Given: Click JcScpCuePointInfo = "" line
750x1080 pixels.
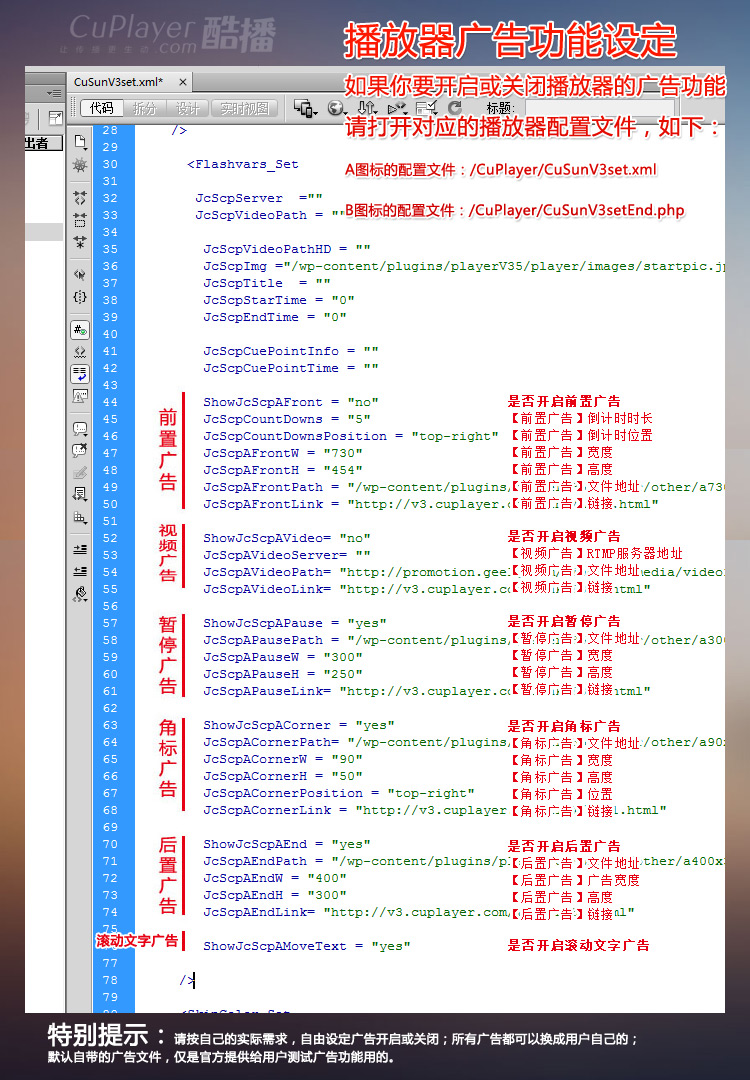Looking at the screenshot, I should point(291,351).
